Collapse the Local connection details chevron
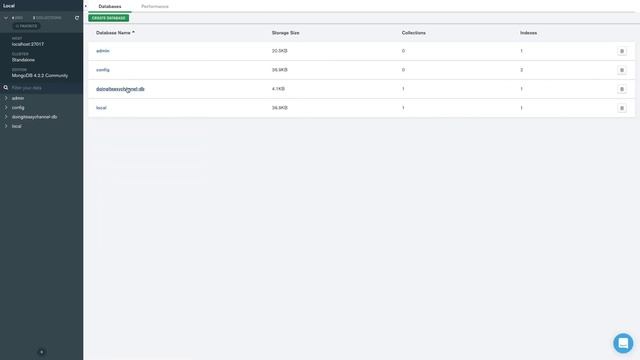 [6, 18]
